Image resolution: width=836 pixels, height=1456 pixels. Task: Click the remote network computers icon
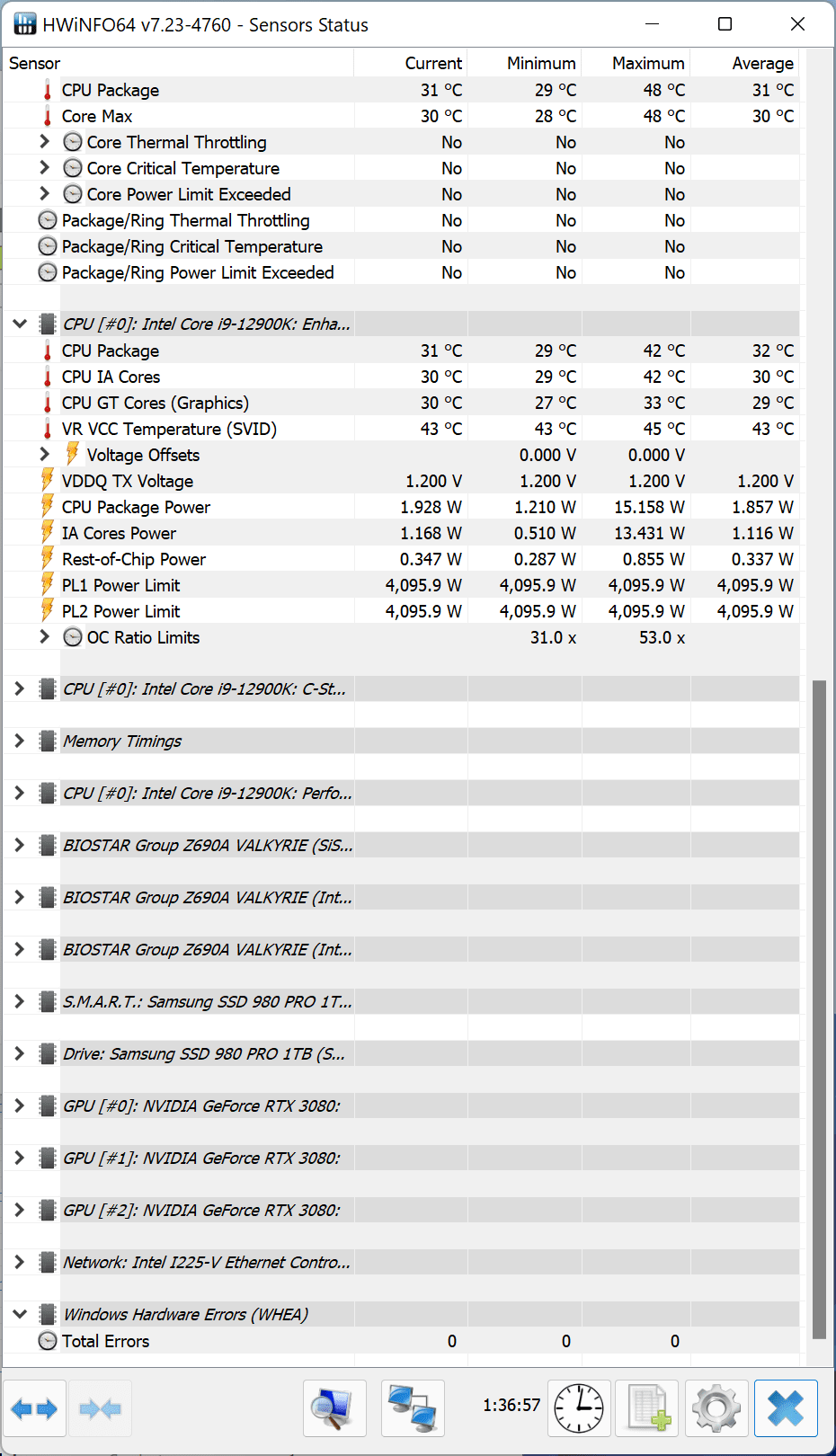413,1408
